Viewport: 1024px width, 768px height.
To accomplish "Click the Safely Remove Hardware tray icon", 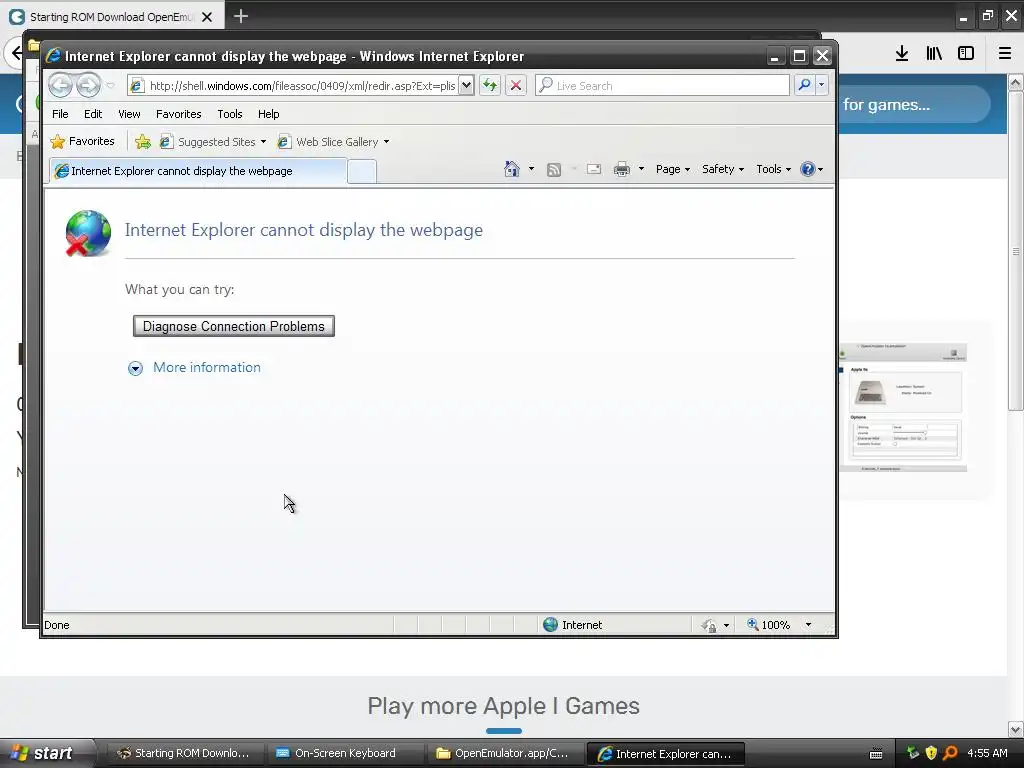I will point(912,753).
